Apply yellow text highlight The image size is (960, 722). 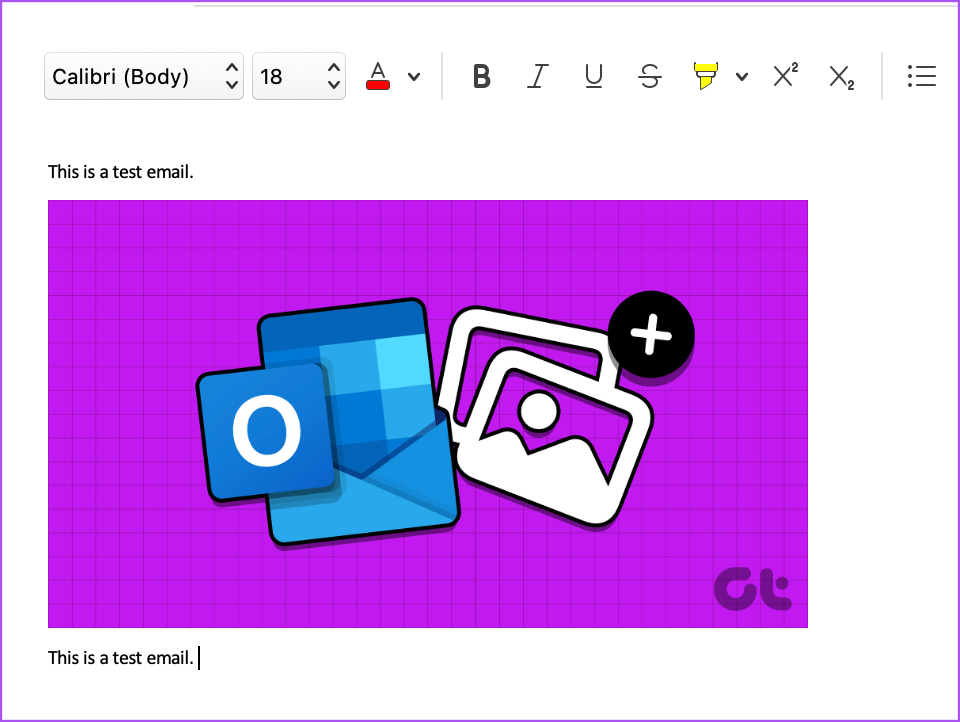[705, 76]
